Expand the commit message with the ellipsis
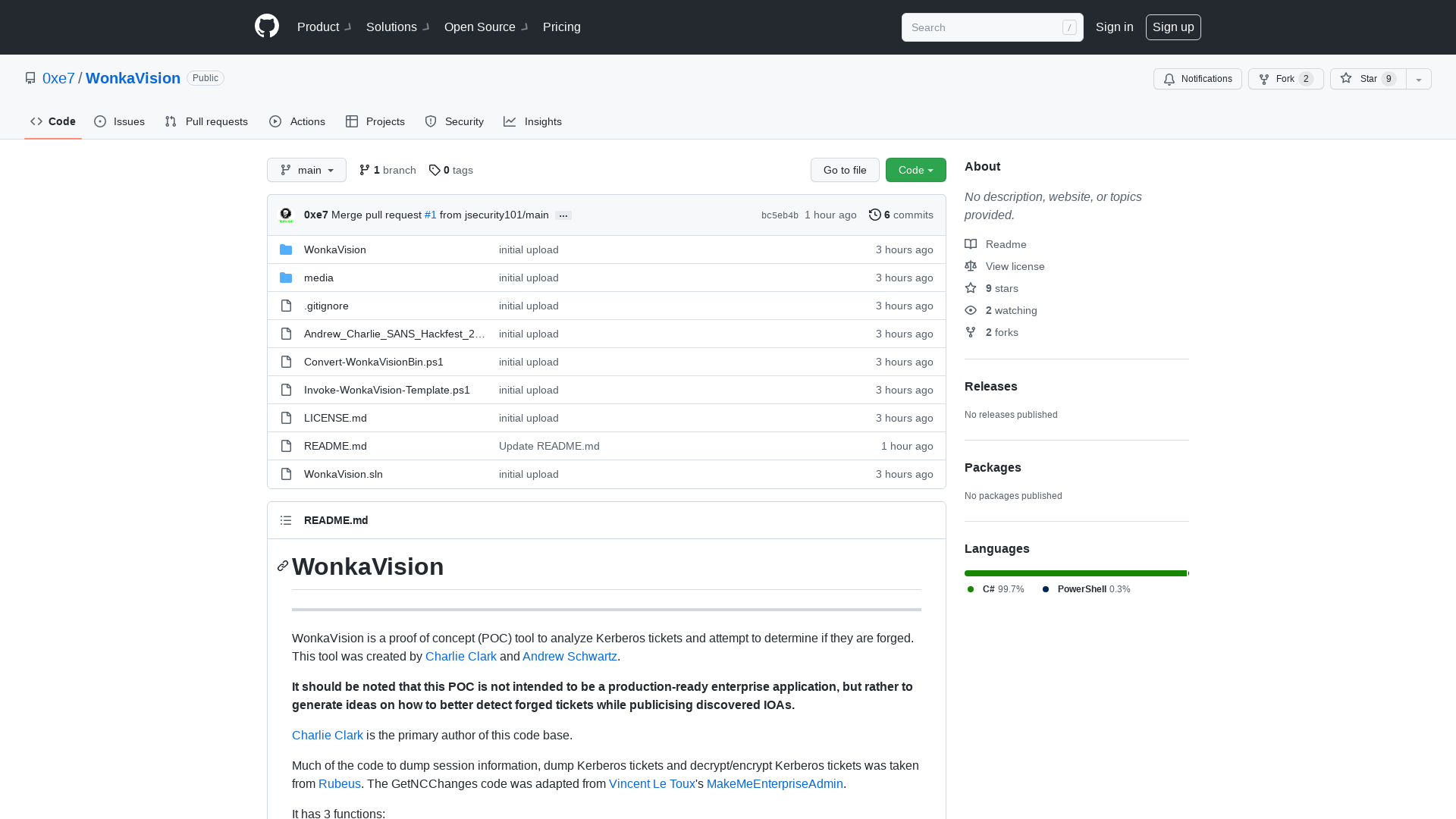 (563, 215)
